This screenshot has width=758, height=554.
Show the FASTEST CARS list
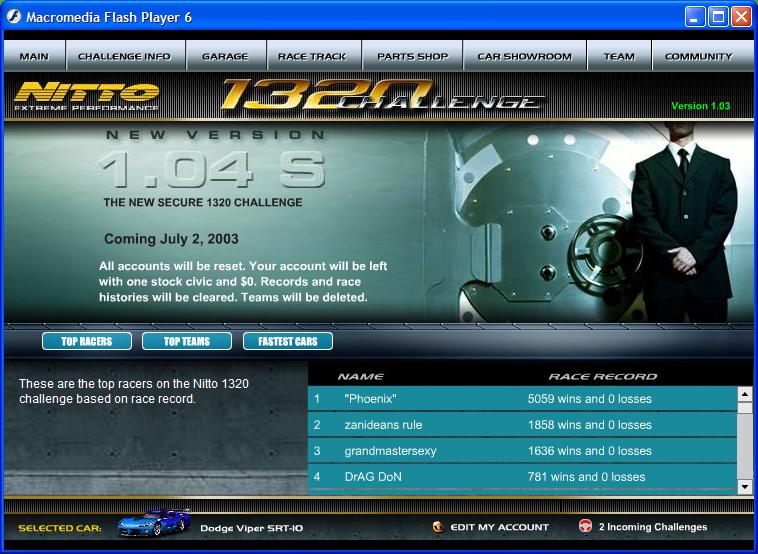pos(288,341)
